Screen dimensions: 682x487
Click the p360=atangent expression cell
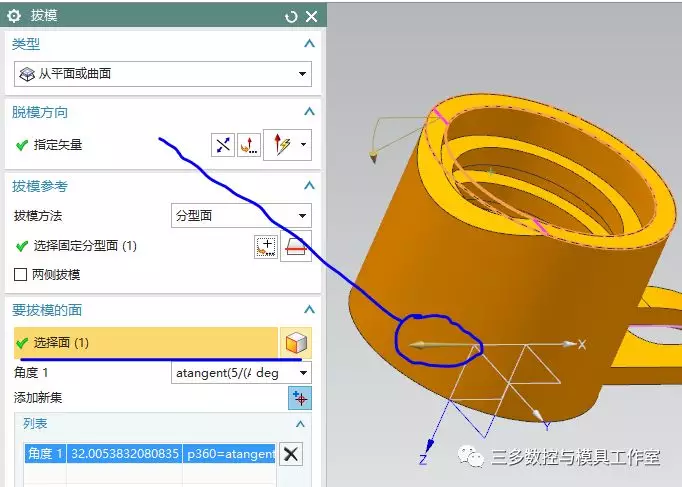tap(229, 454)
